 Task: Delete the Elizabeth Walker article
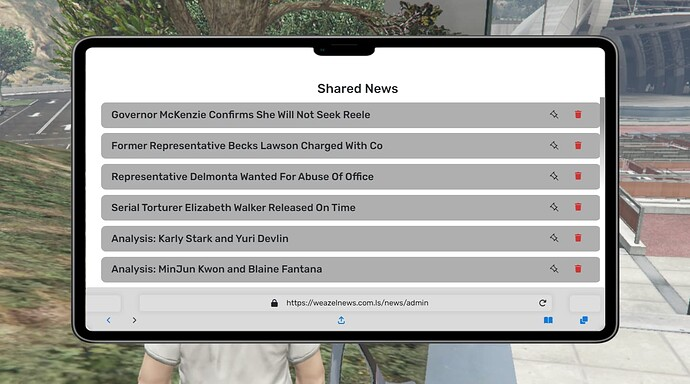578,207
